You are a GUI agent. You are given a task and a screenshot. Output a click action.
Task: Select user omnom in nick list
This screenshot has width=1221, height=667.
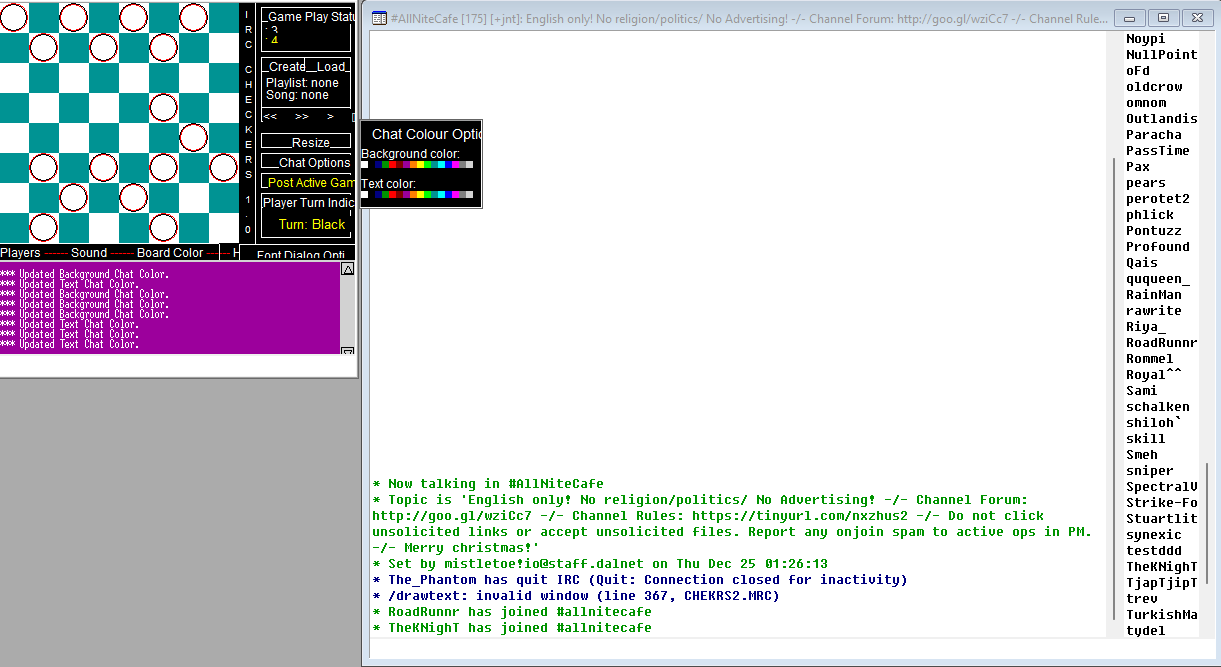[x=1146, y=103]
